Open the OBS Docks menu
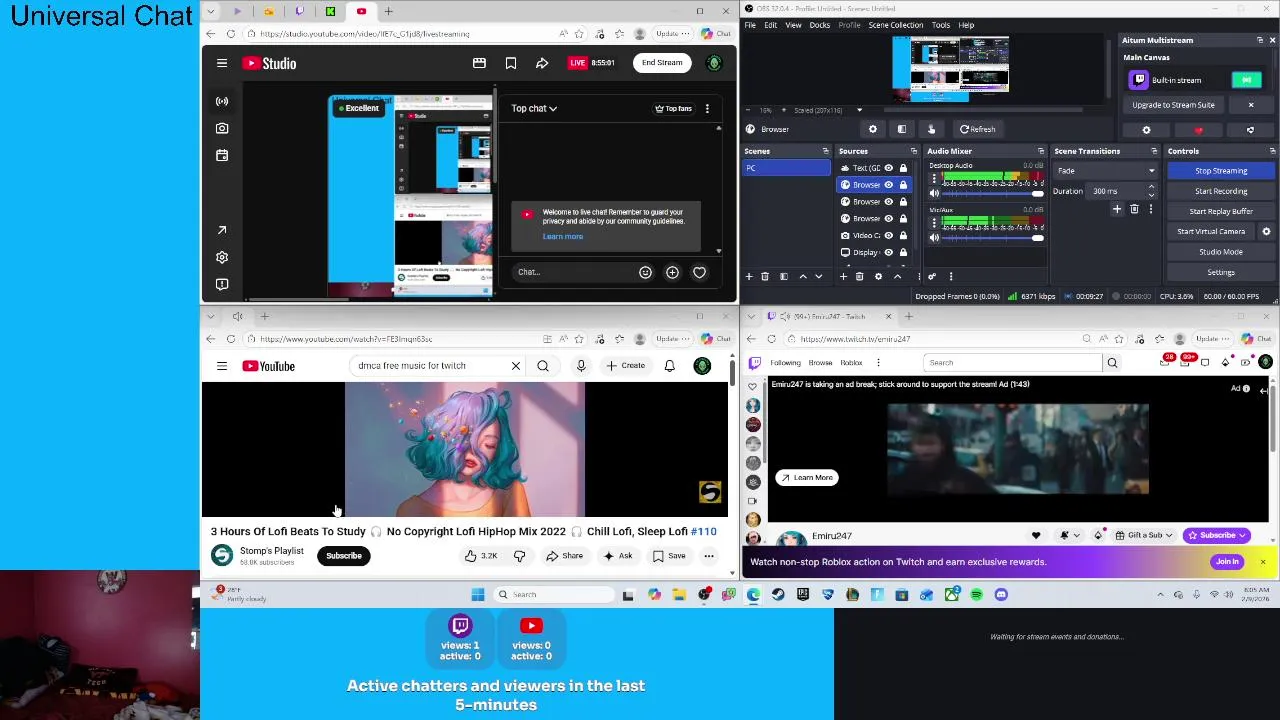 click(x=819, y=25)
